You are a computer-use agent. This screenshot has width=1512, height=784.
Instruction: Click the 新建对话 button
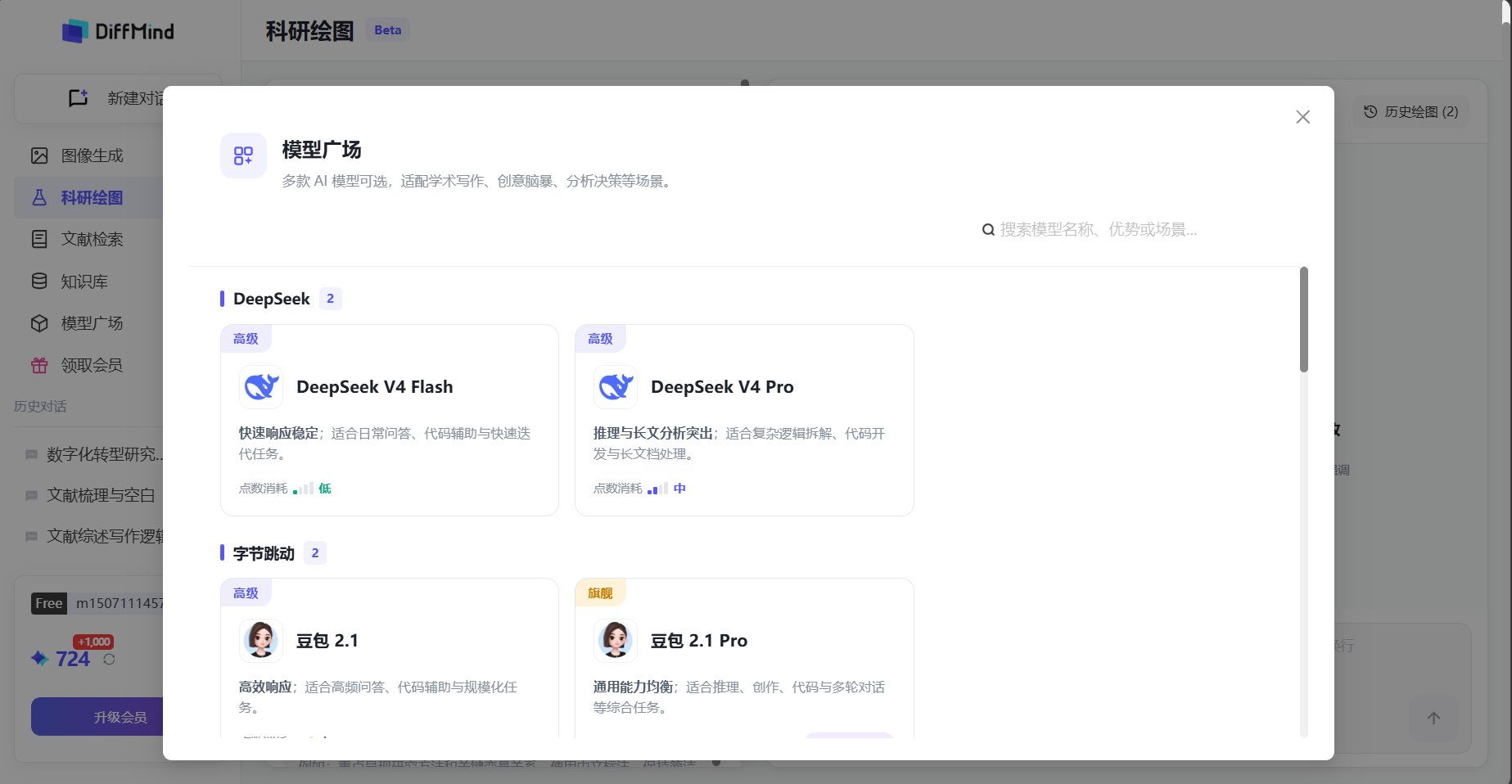pyautogui.click(x=117, y=98)
